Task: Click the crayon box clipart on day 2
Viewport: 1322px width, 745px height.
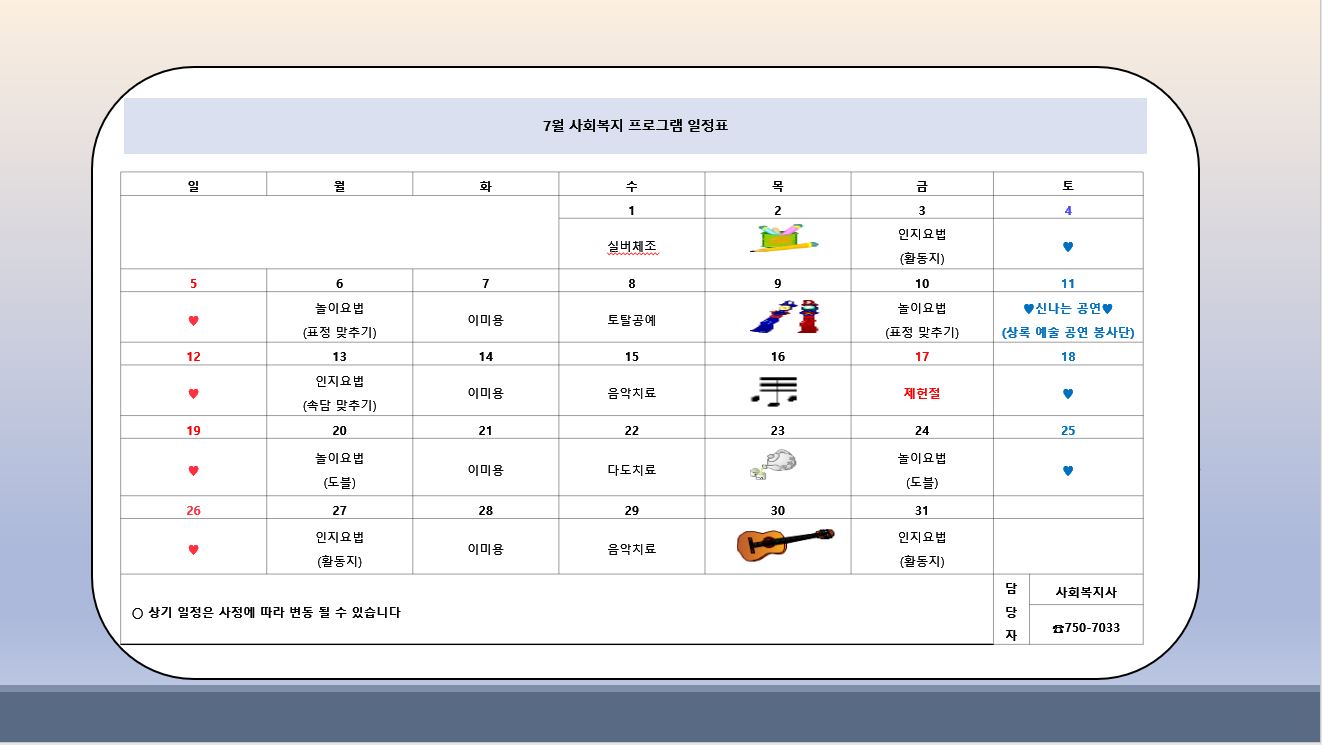Action: click(x=784, y=239)
